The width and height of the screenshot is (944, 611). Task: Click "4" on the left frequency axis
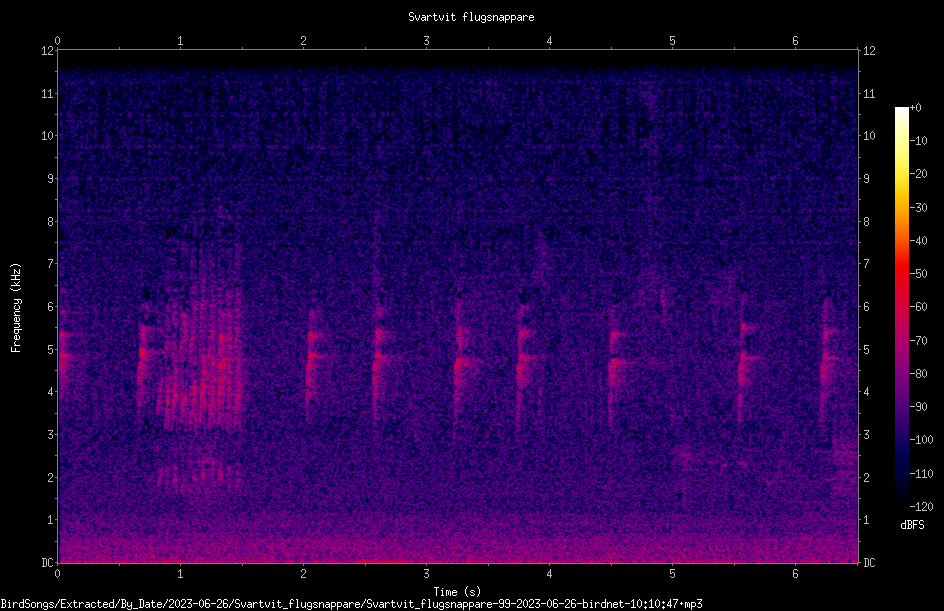51,392
